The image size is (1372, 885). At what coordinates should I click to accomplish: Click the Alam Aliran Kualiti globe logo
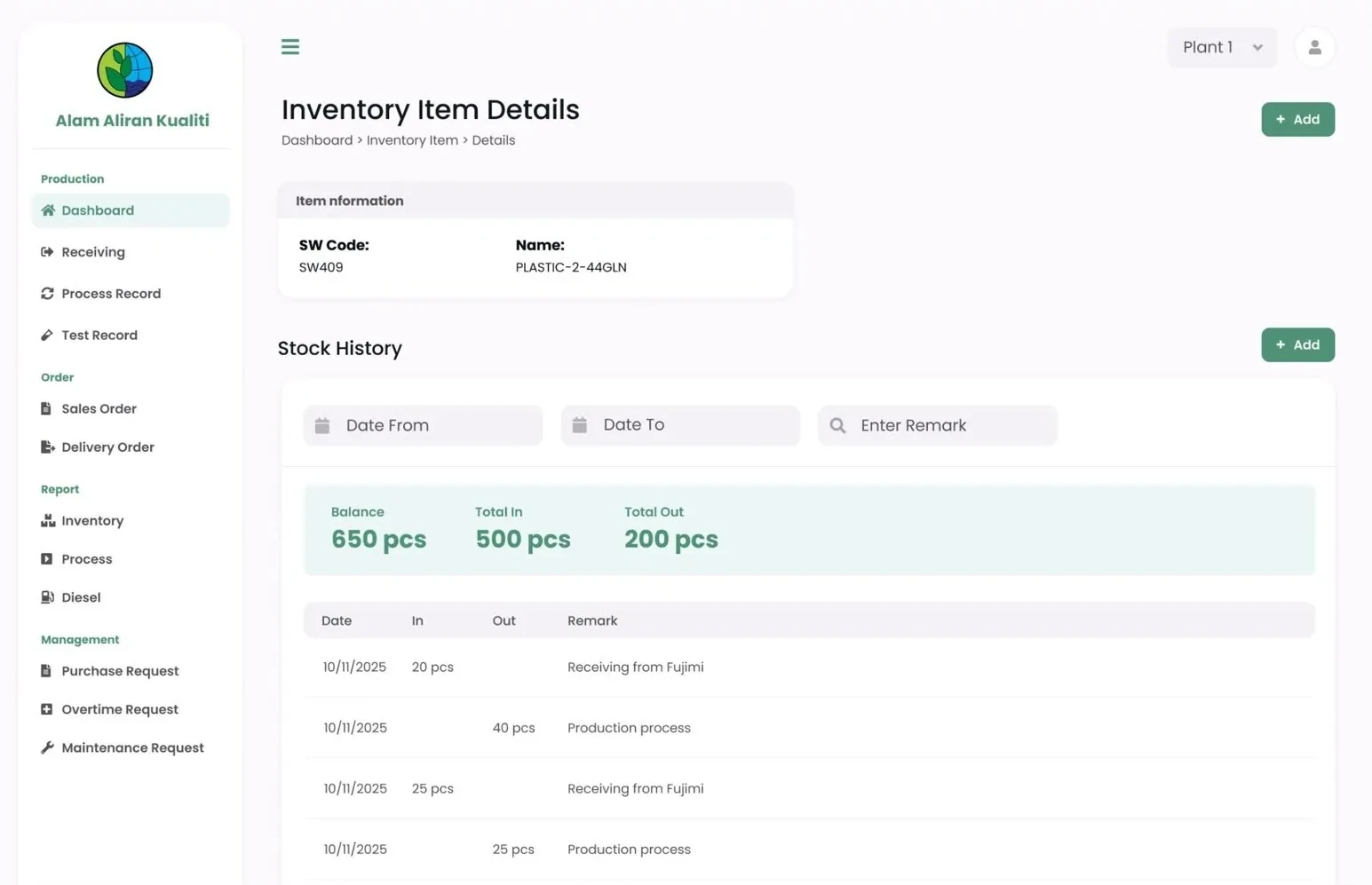pyautogui.click(x=125, y=70)
